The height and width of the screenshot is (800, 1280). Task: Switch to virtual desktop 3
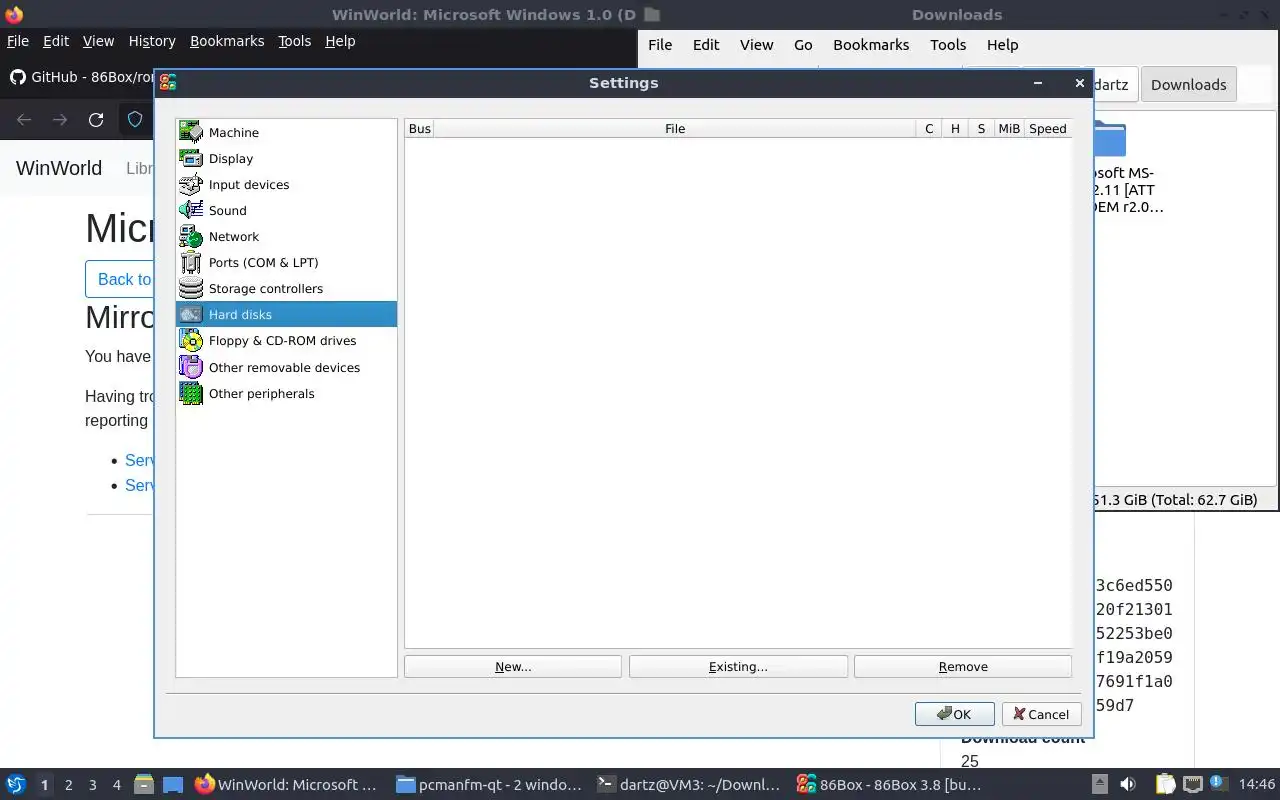click(x=93, y=785)
